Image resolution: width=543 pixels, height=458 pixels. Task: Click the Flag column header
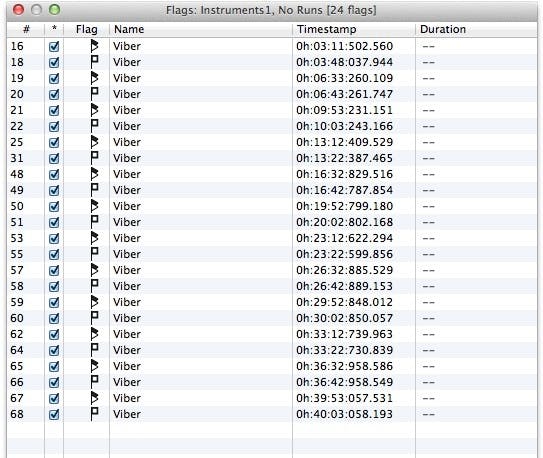(87, 29)
